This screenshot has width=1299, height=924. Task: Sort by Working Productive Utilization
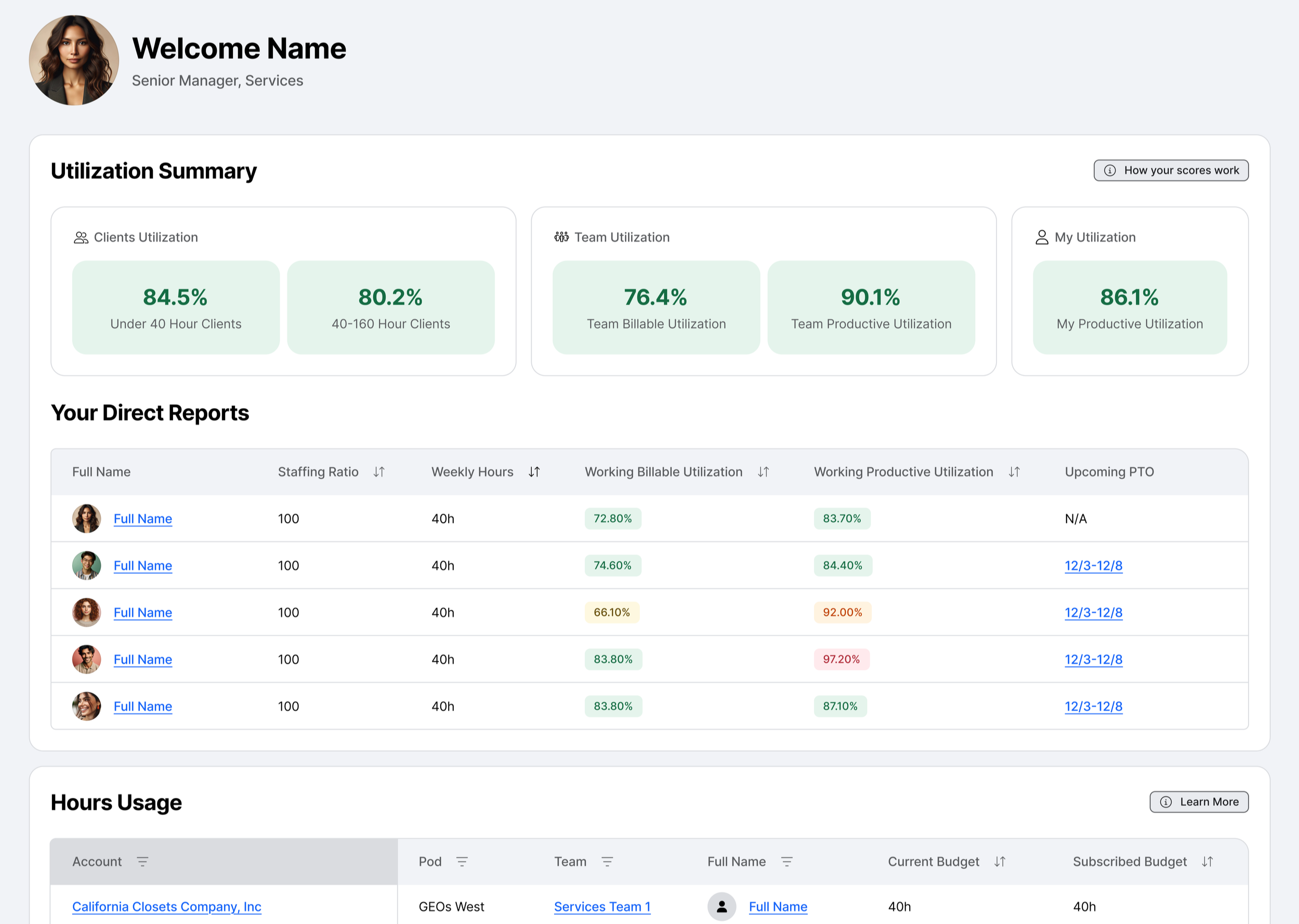pyautogui.click(x=1014, y=472)
